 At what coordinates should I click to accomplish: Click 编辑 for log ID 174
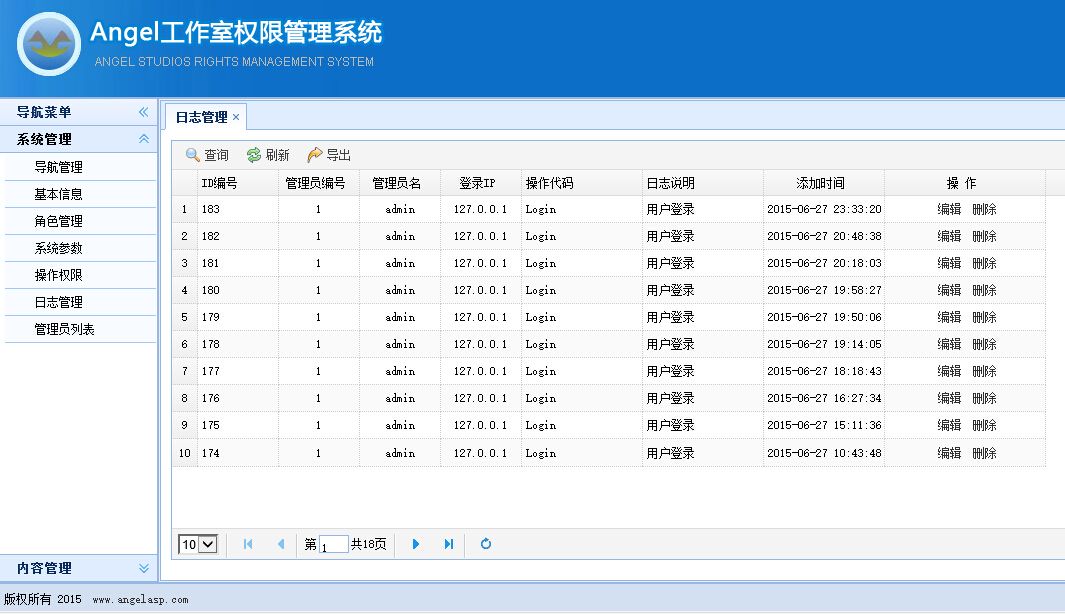coord(949,453)
